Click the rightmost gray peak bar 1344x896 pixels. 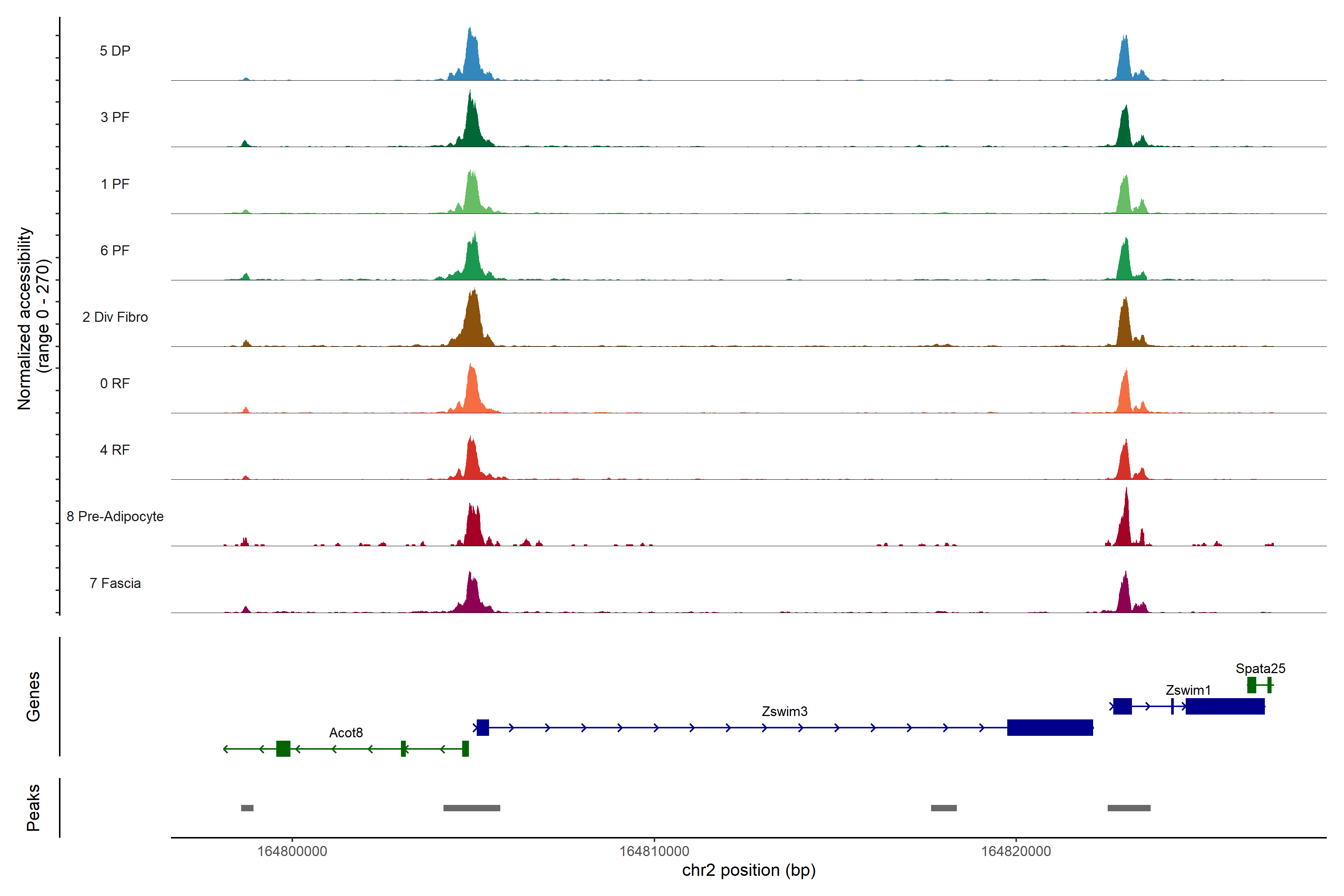click(x=1129, y=808)
